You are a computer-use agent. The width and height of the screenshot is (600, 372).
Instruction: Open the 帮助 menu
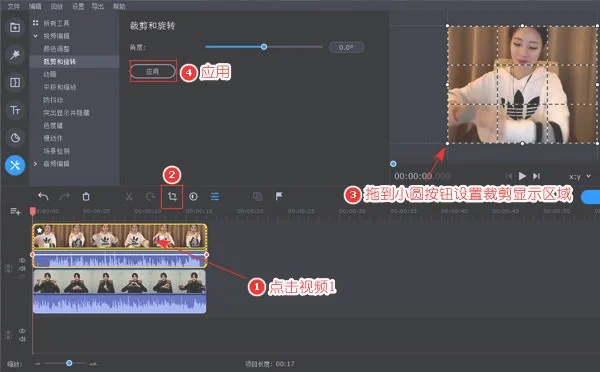pyautogui.click(x=119, y=6)
